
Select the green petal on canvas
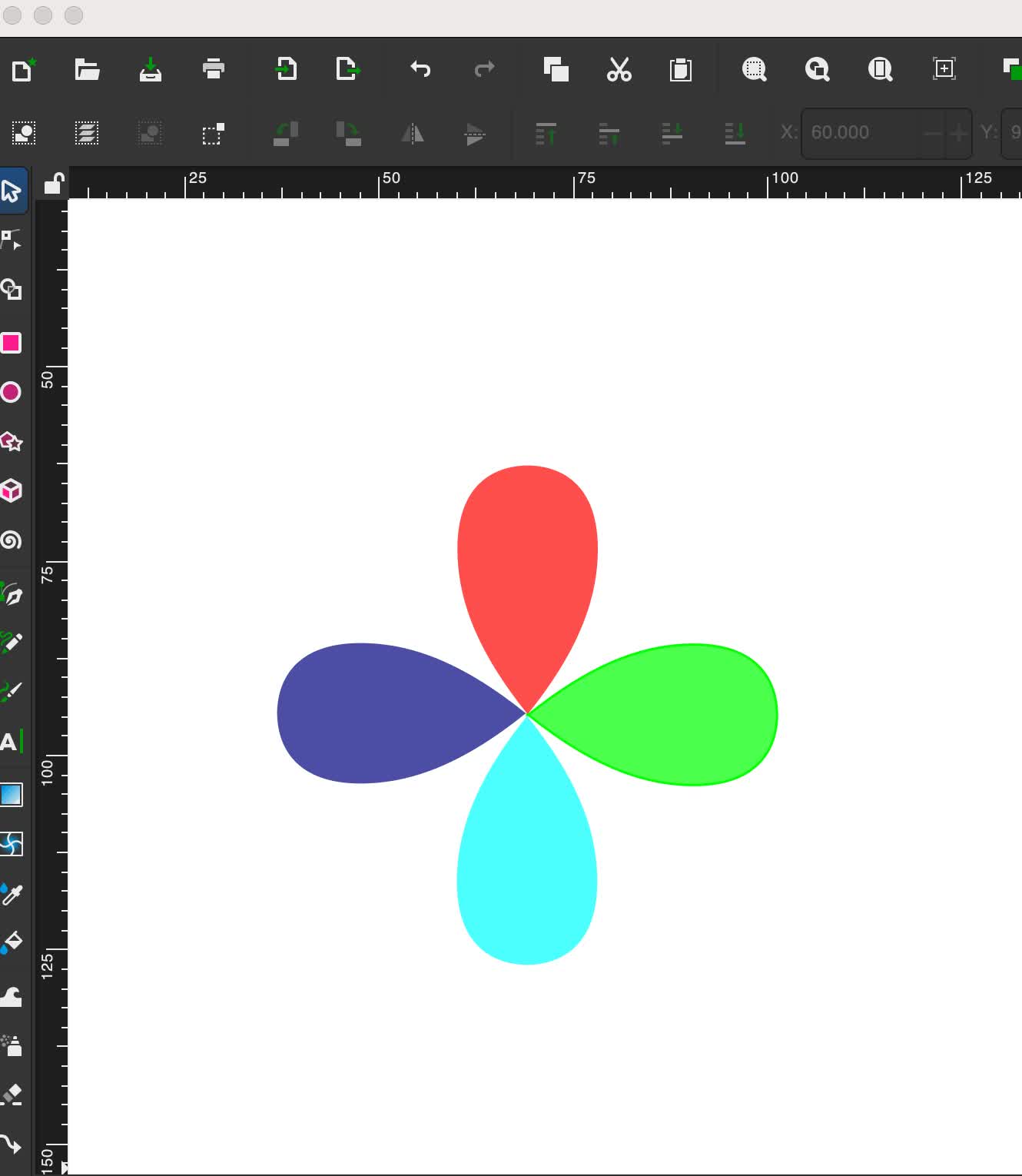pos(676,715)
